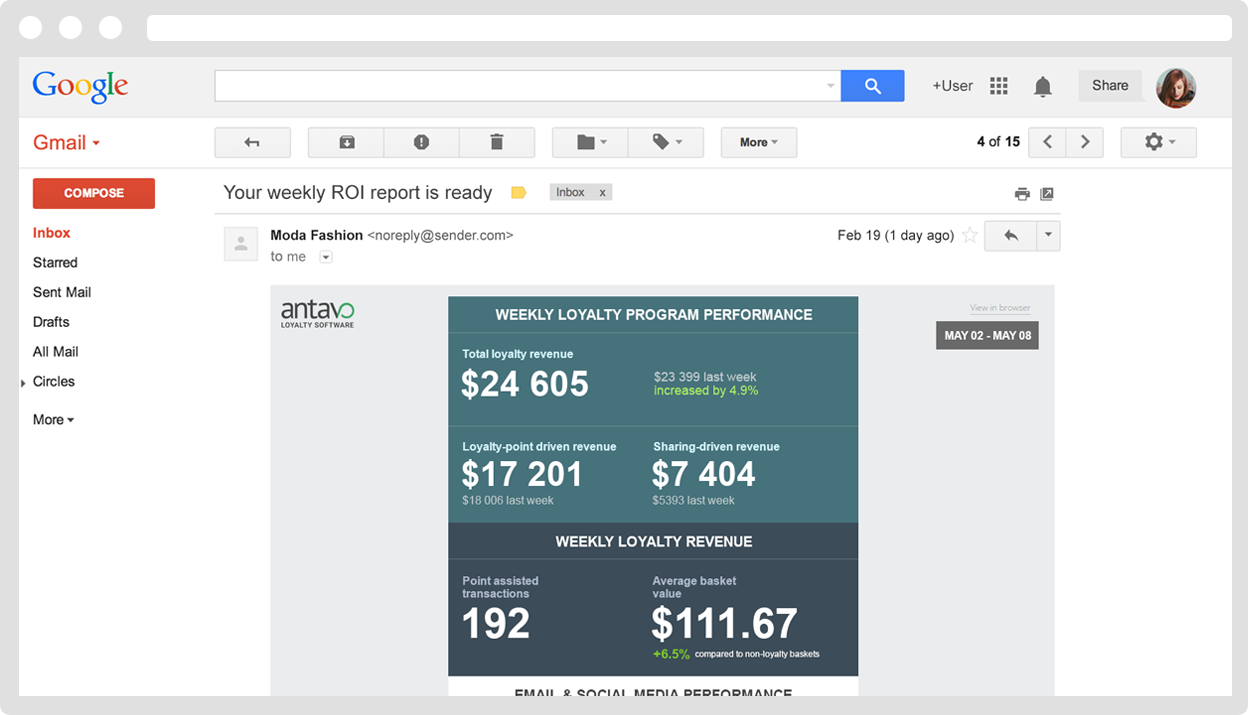Click the $24 605 total revenue figure

click(525, 384)
